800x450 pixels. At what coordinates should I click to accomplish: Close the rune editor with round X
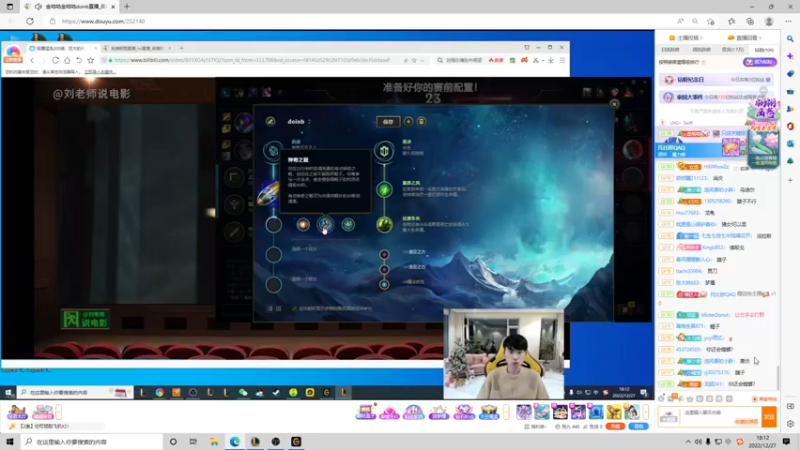pos(614,104)
